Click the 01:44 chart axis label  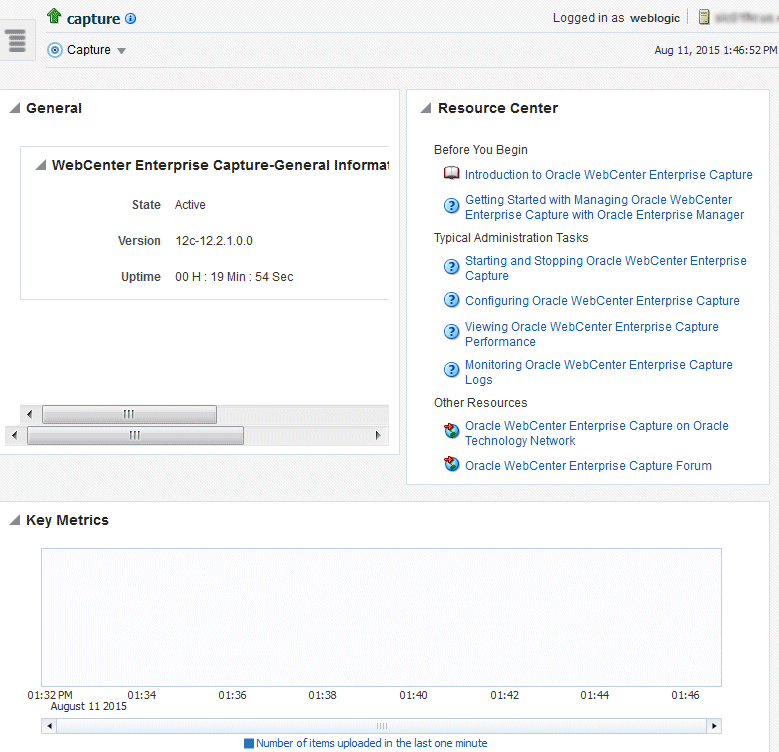(595, 695)
